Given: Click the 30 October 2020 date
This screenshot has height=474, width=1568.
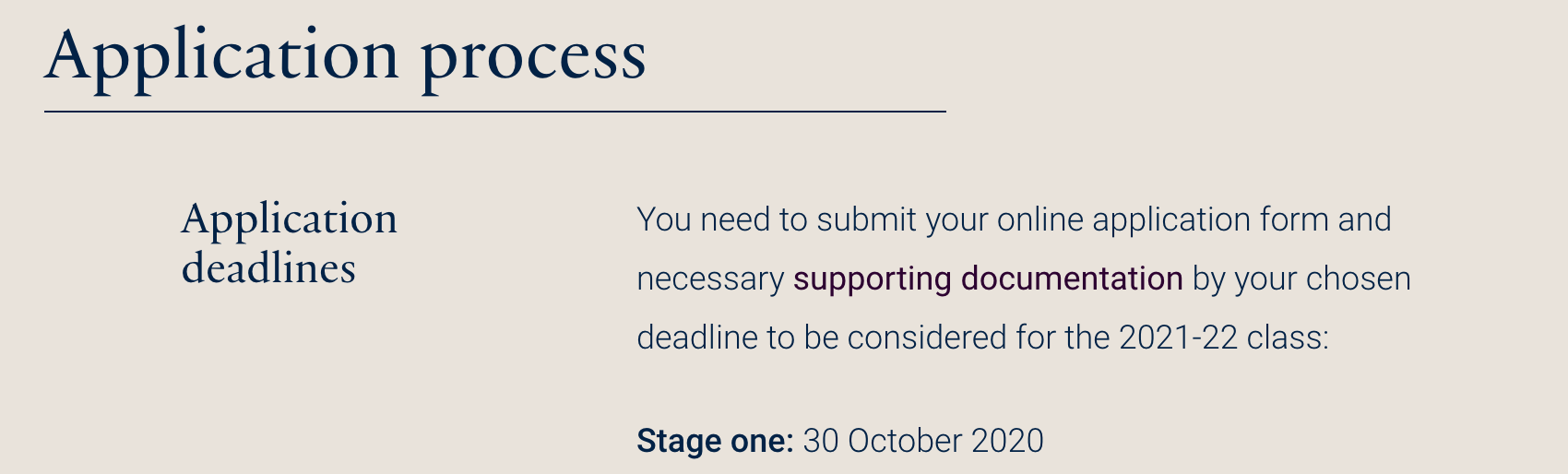Looking at the screenshot, I should pyautogui.click(x=922, y=441).
